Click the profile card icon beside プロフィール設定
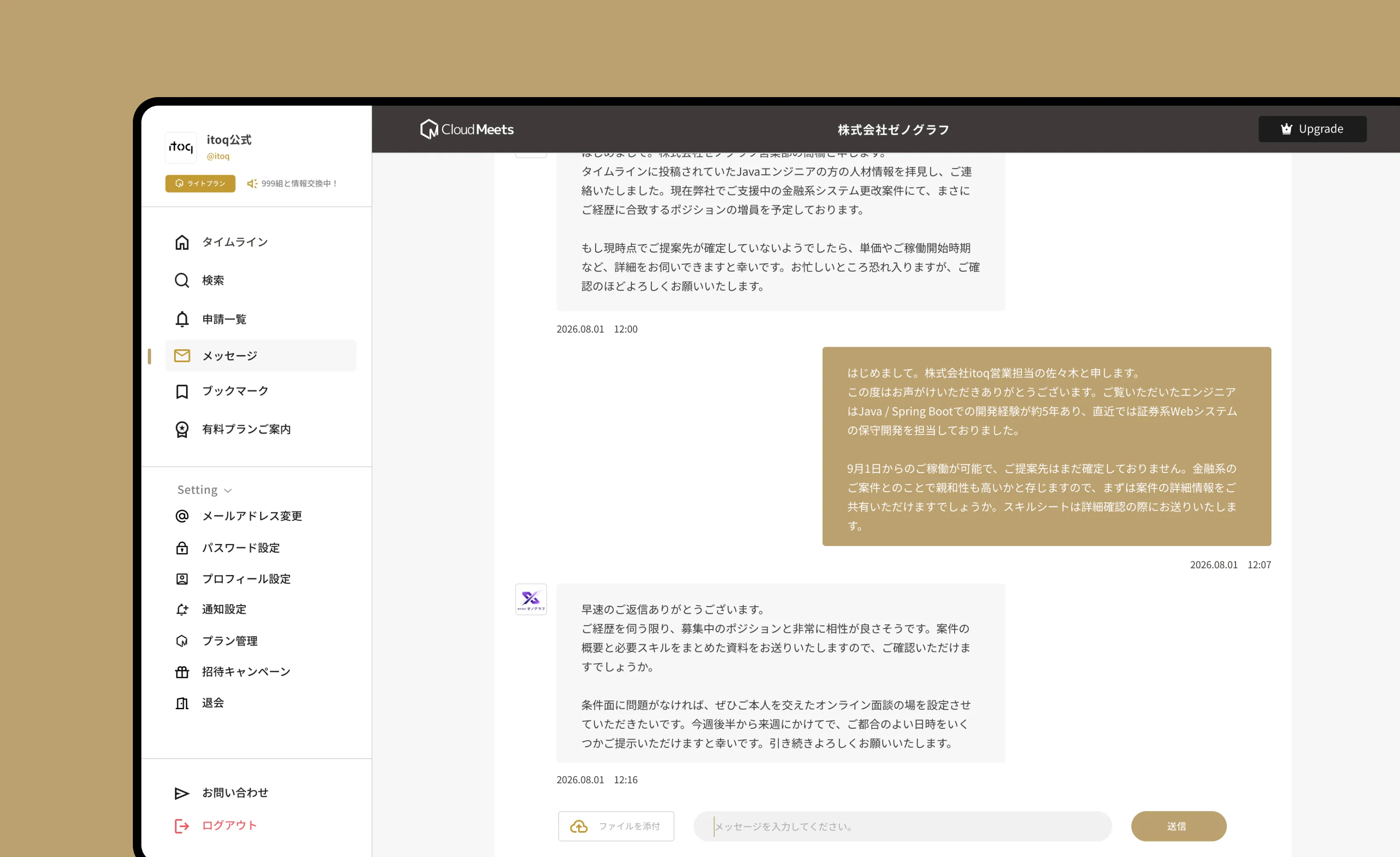 click(x=182, y=579)
